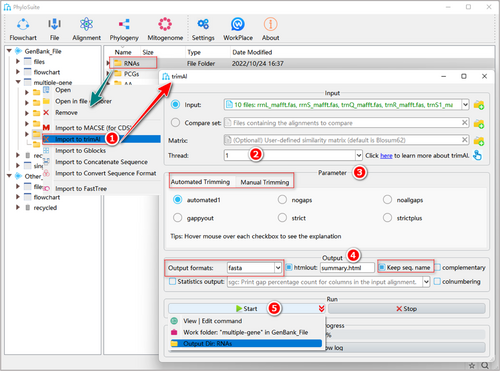Open the WorkPlace toolbar icon
Image resolution: width=500 pixels, height=371 pixels.
pos(238,24)
